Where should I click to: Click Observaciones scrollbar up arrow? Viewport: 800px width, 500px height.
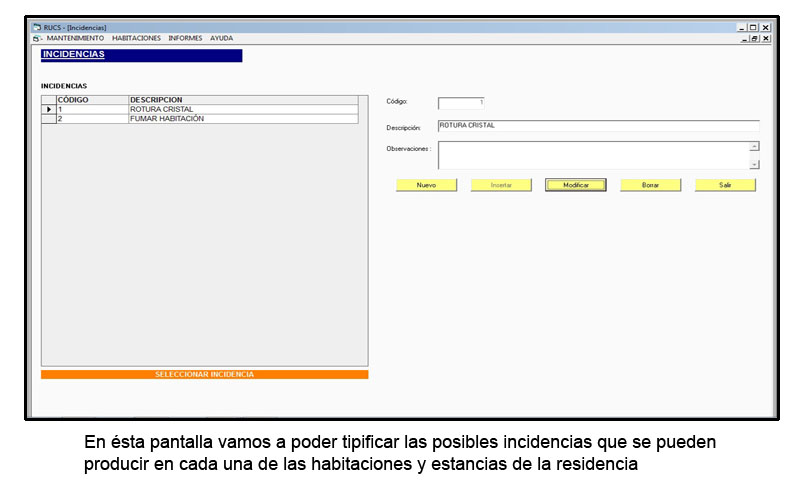pos(754,146)
